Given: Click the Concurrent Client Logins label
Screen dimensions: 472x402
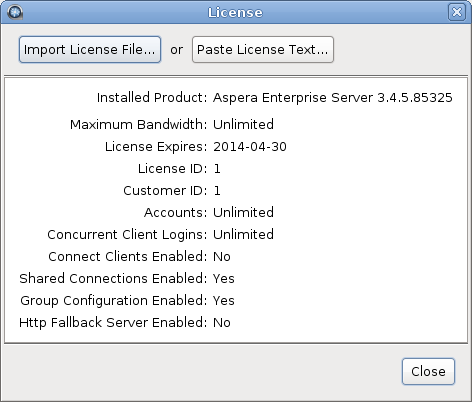Looking at the screenshot, I should (127, 235).
